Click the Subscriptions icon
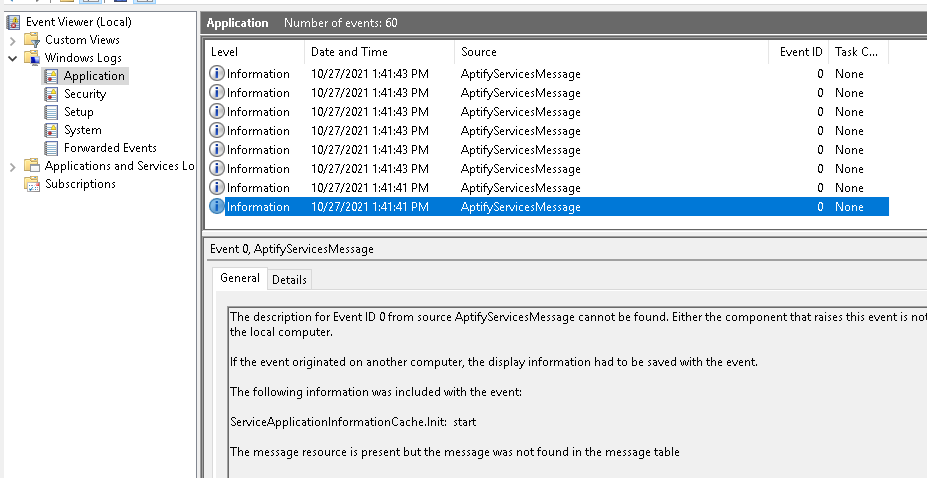The width and height of the screenshot is (927, 478). [x=31, y=184]
